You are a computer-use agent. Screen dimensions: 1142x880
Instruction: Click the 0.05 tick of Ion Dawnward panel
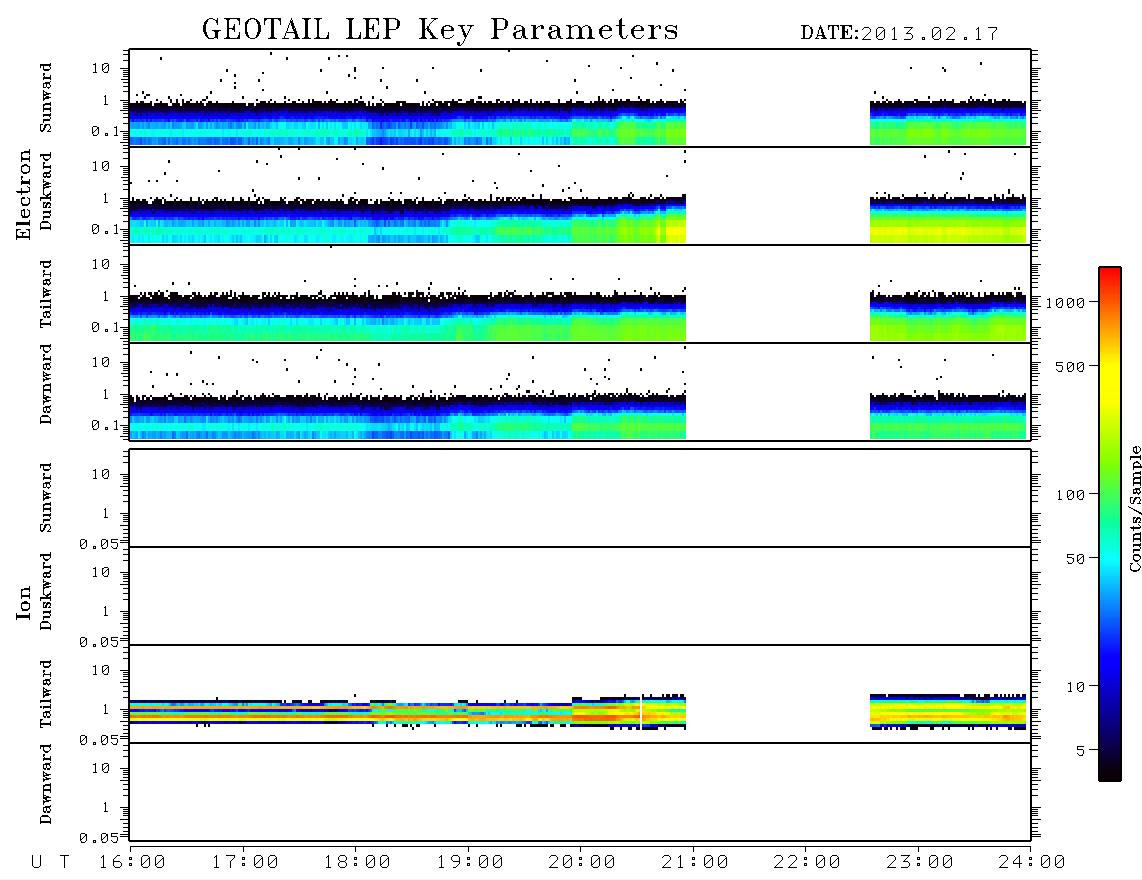(x=98, y=838)
